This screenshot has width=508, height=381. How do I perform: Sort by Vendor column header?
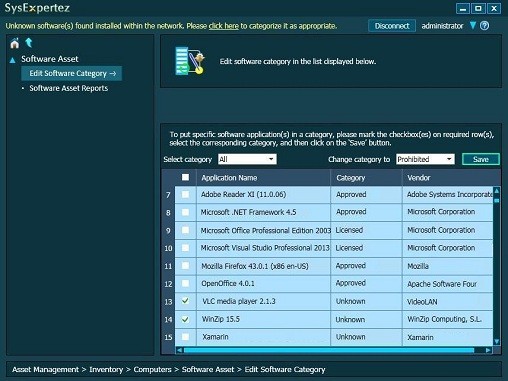(451, 178)
